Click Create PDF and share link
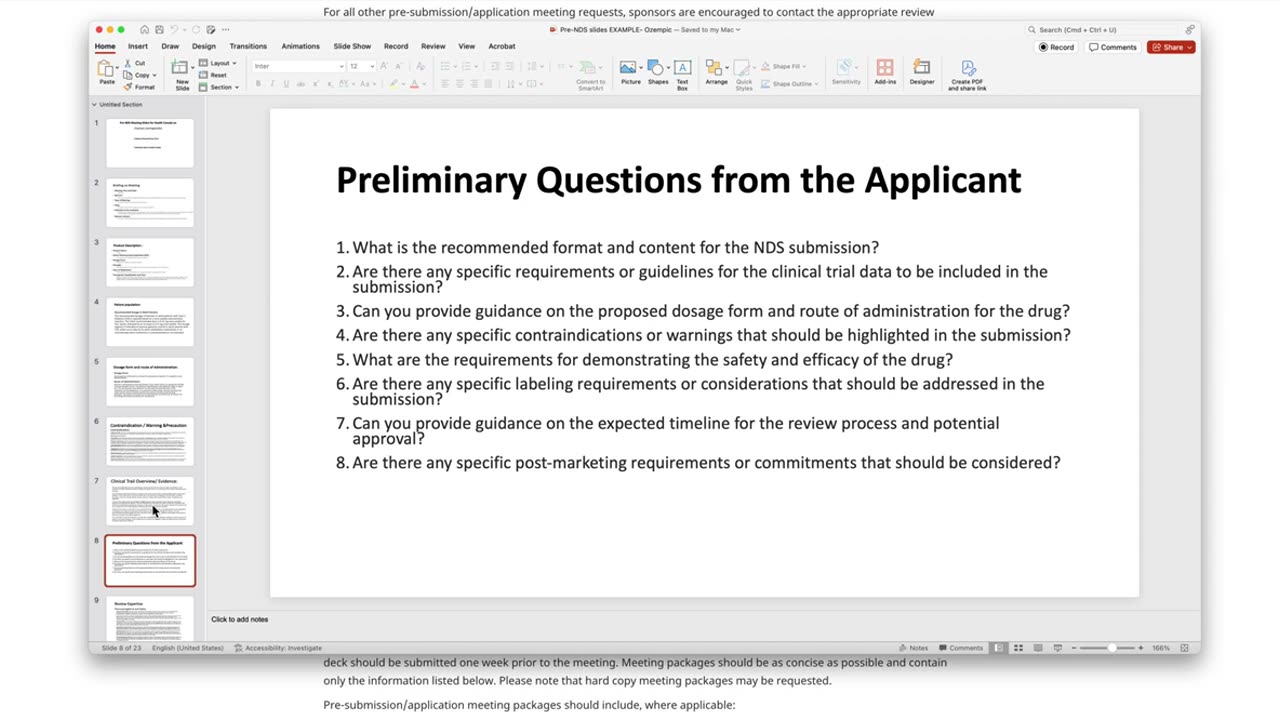The height and width of the screenshot is (720, 1280). [x=967, y=75]
